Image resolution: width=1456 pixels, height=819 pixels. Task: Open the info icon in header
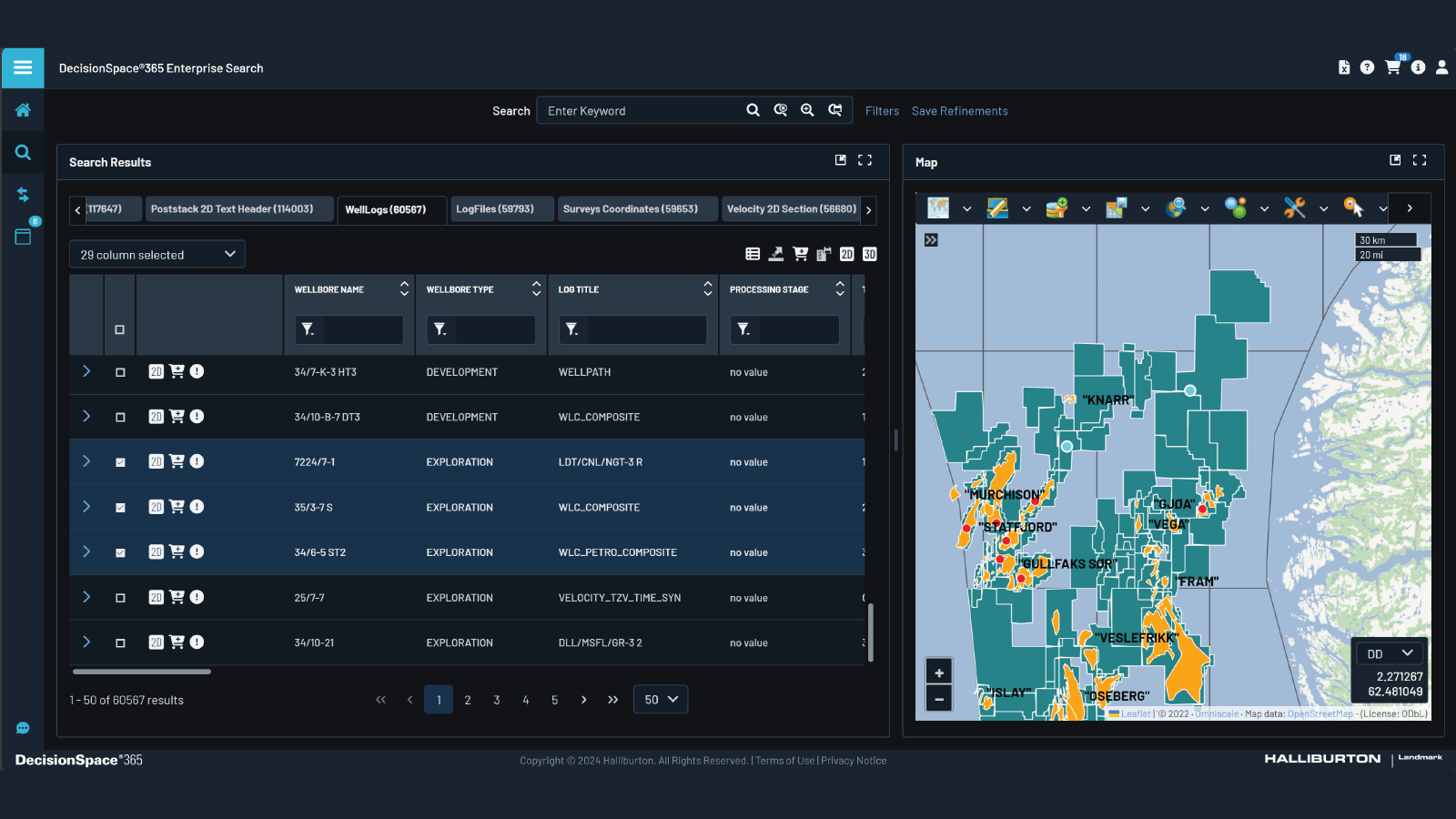(x=1418, y=67)
